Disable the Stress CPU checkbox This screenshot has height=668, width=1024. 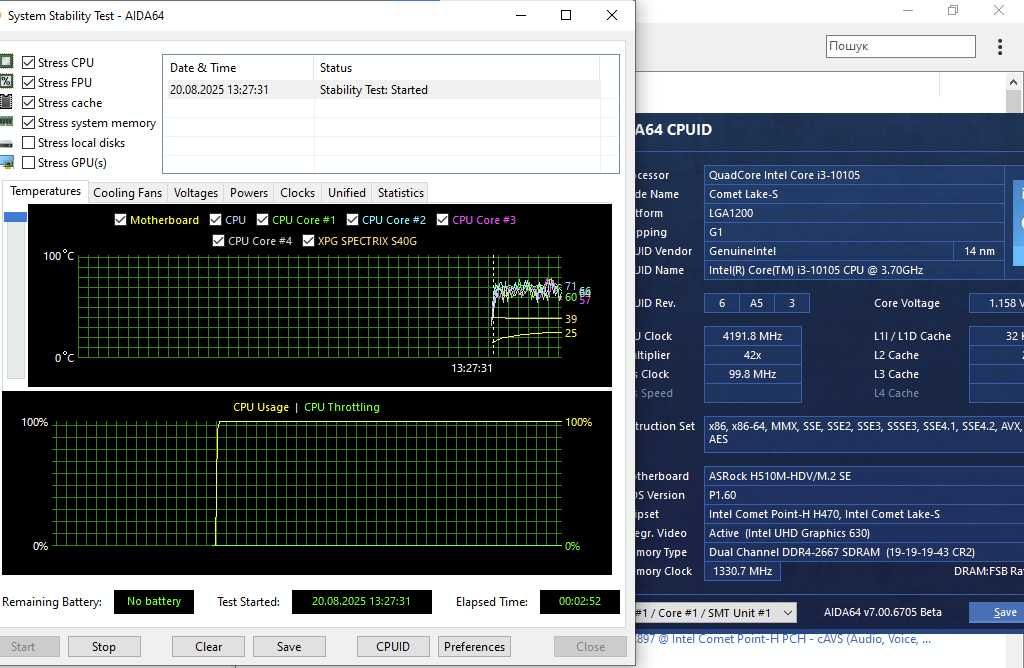tap(28, 63)
